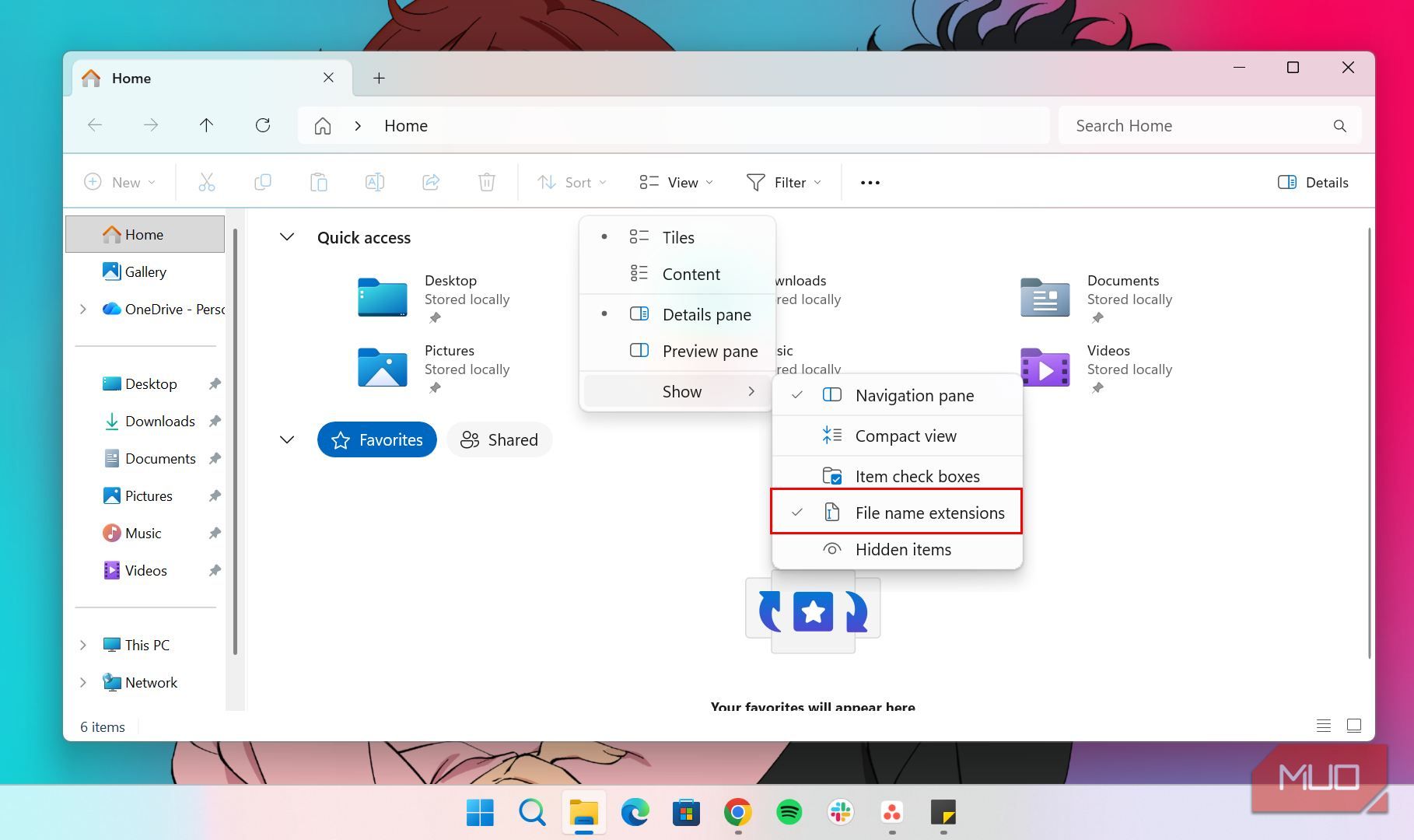
Task: Select the Tiles layout option
Action: pos(677,237)
